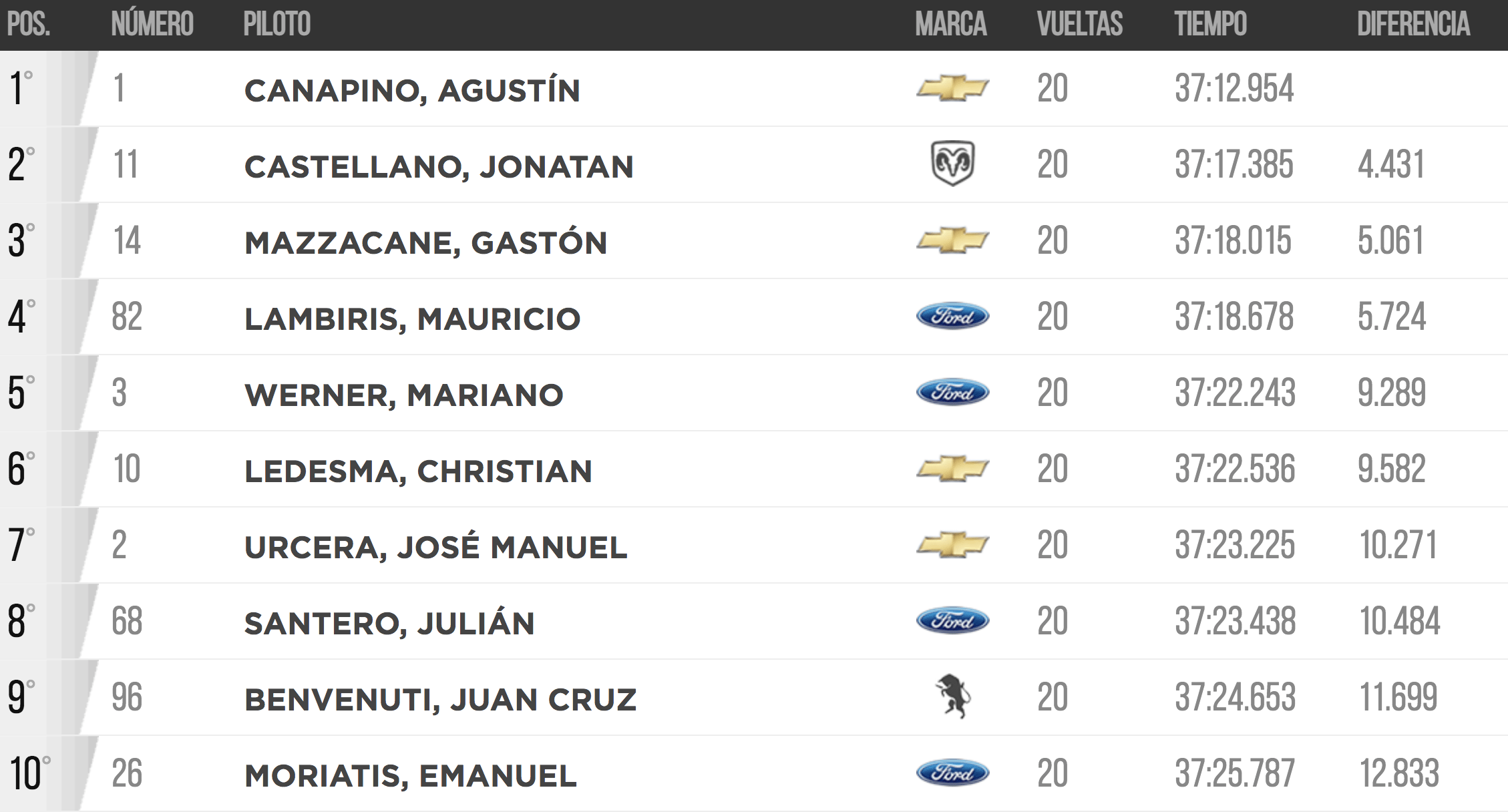This screenshot has height=812, width=1508.
Task: Click Ford logo in Moriatis row
Action: (952, 773)
